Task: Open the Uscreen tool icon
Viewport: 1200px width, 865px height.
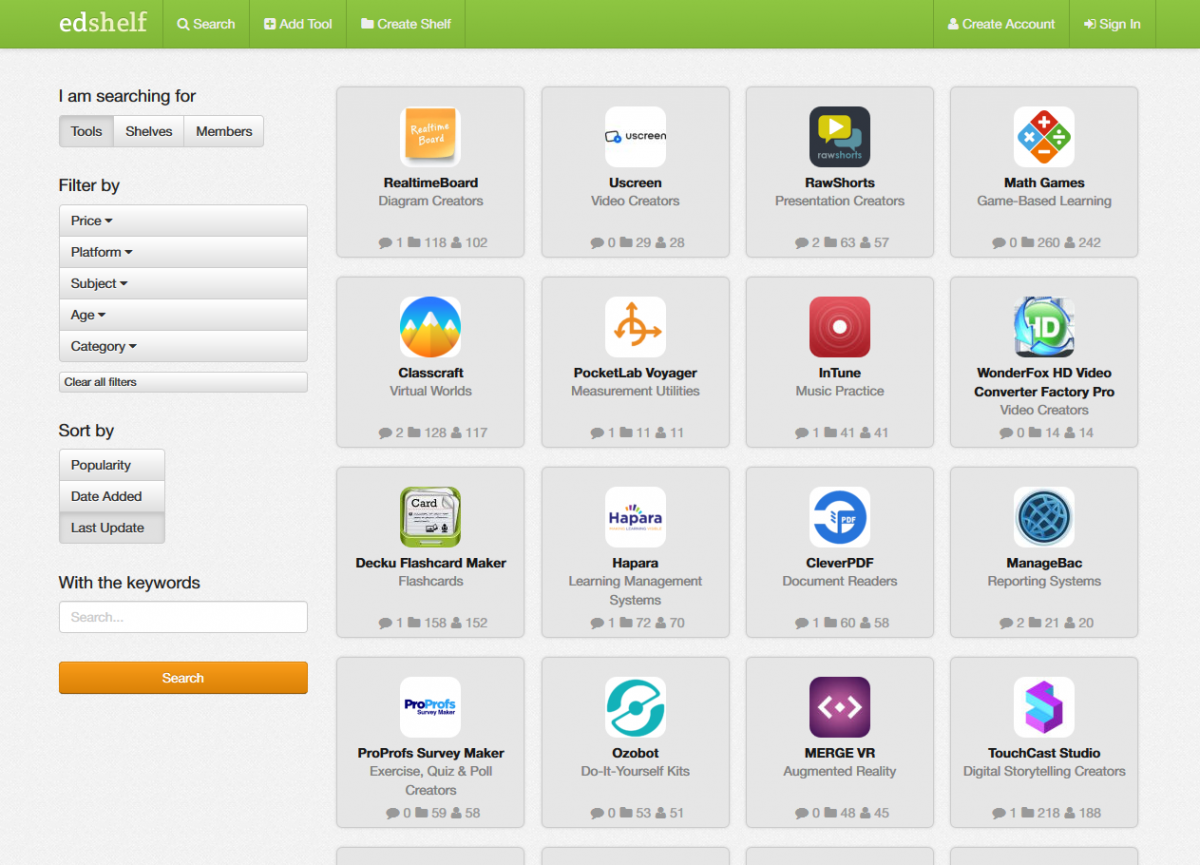Action: click(635, 137)
